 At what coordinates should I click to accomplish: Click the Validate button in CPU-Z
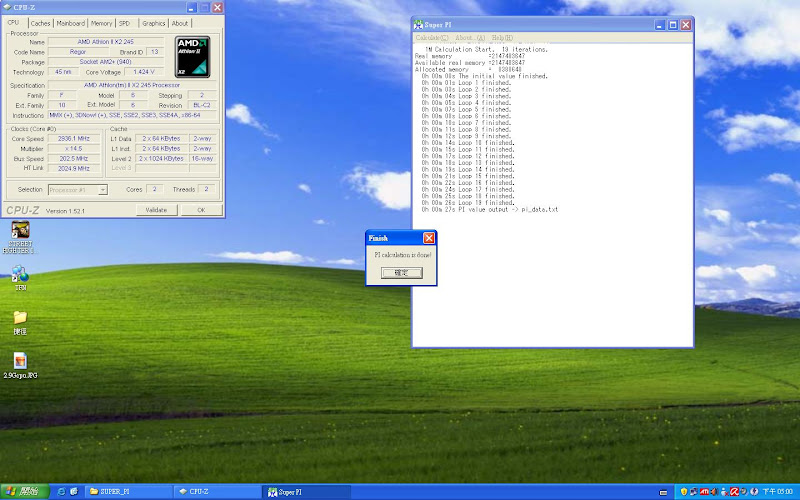pos(157,210)
